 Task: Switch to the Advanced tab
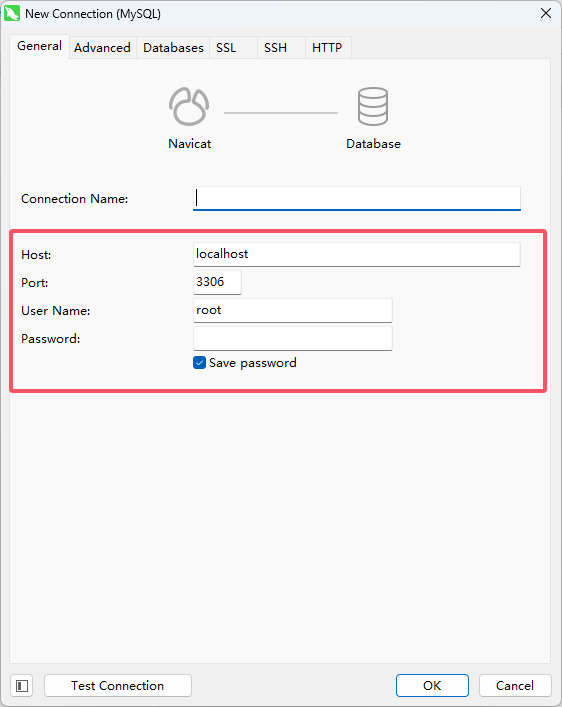(102, 47)
